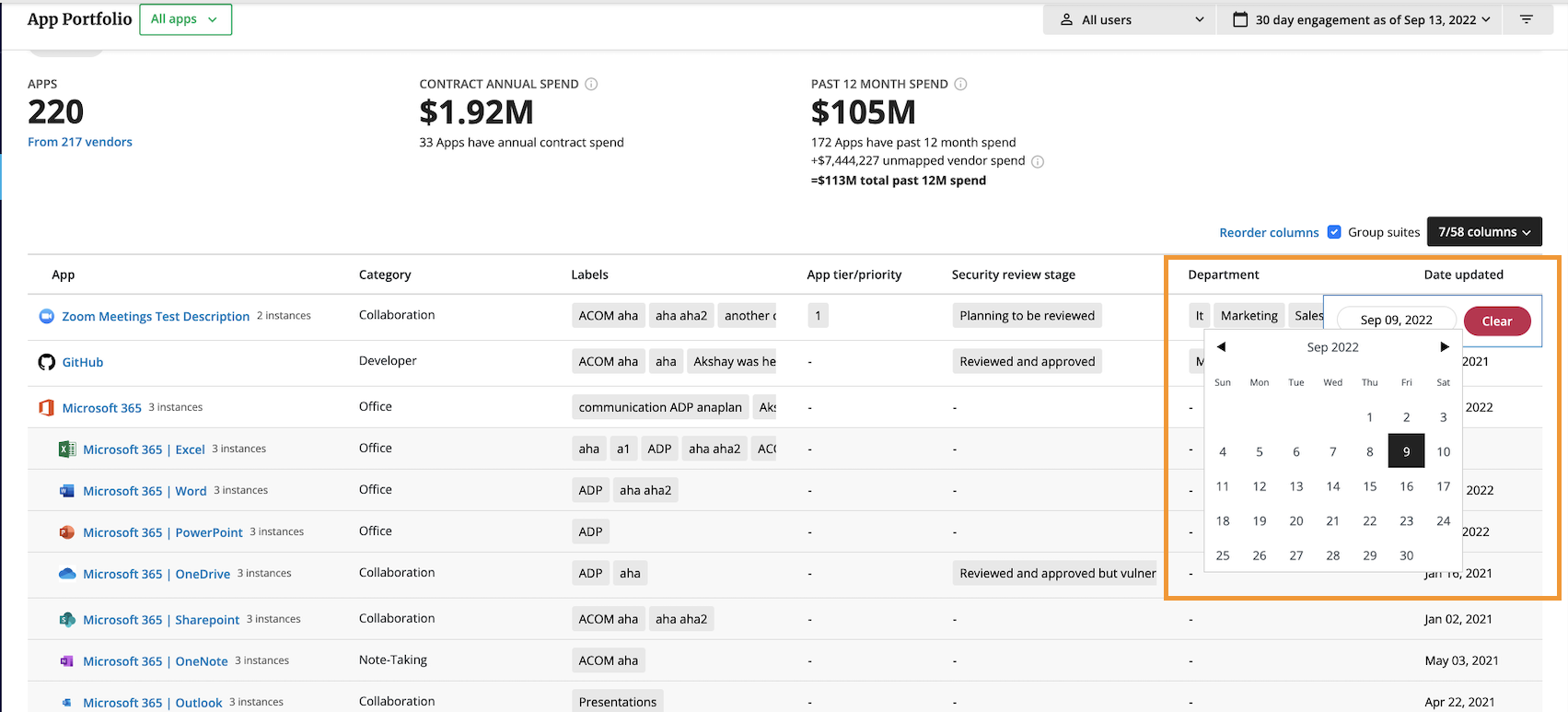Select day 15 in the calendar
Screen dimensions: 1568x712
tap(1369, 486)
